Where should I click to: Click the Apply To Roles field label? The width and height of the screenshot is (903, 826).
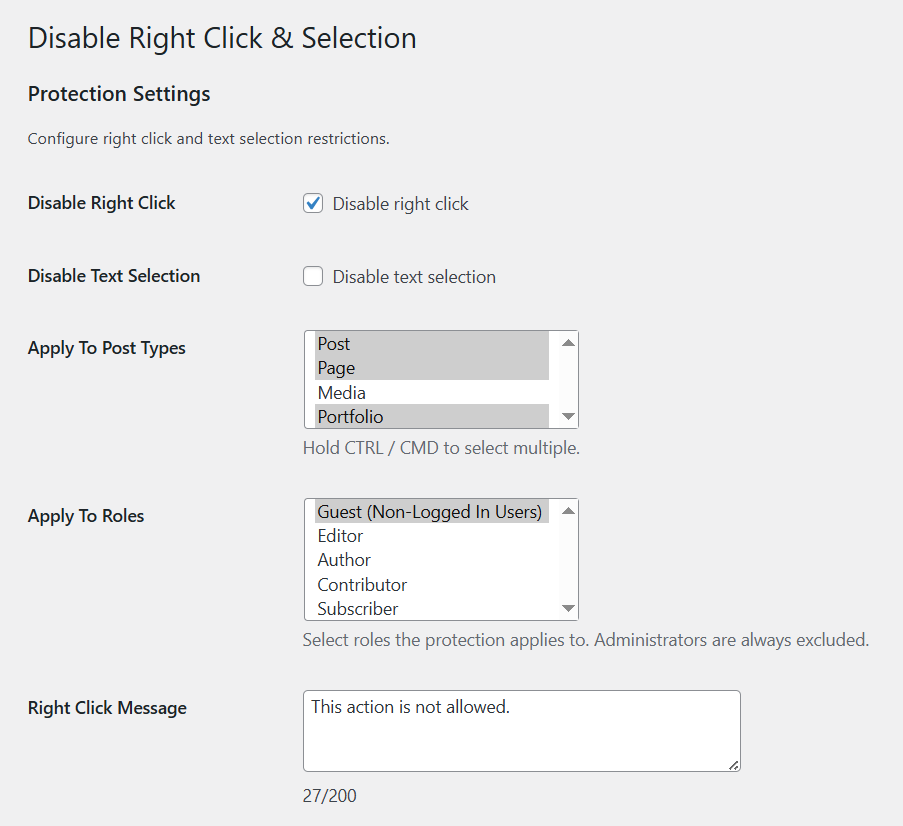[86, 516]
